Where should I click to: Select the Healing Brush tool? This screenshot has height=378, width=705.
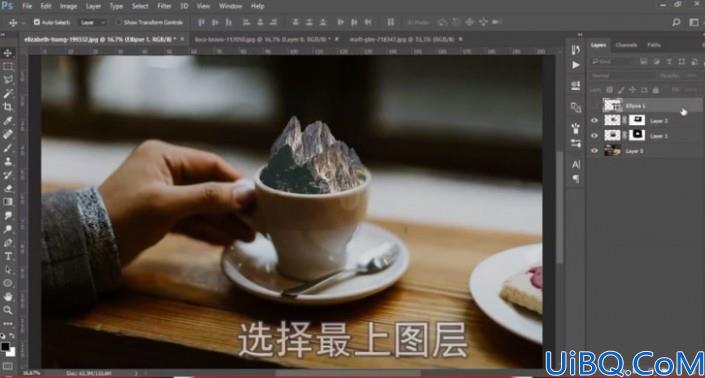point(8,134)
